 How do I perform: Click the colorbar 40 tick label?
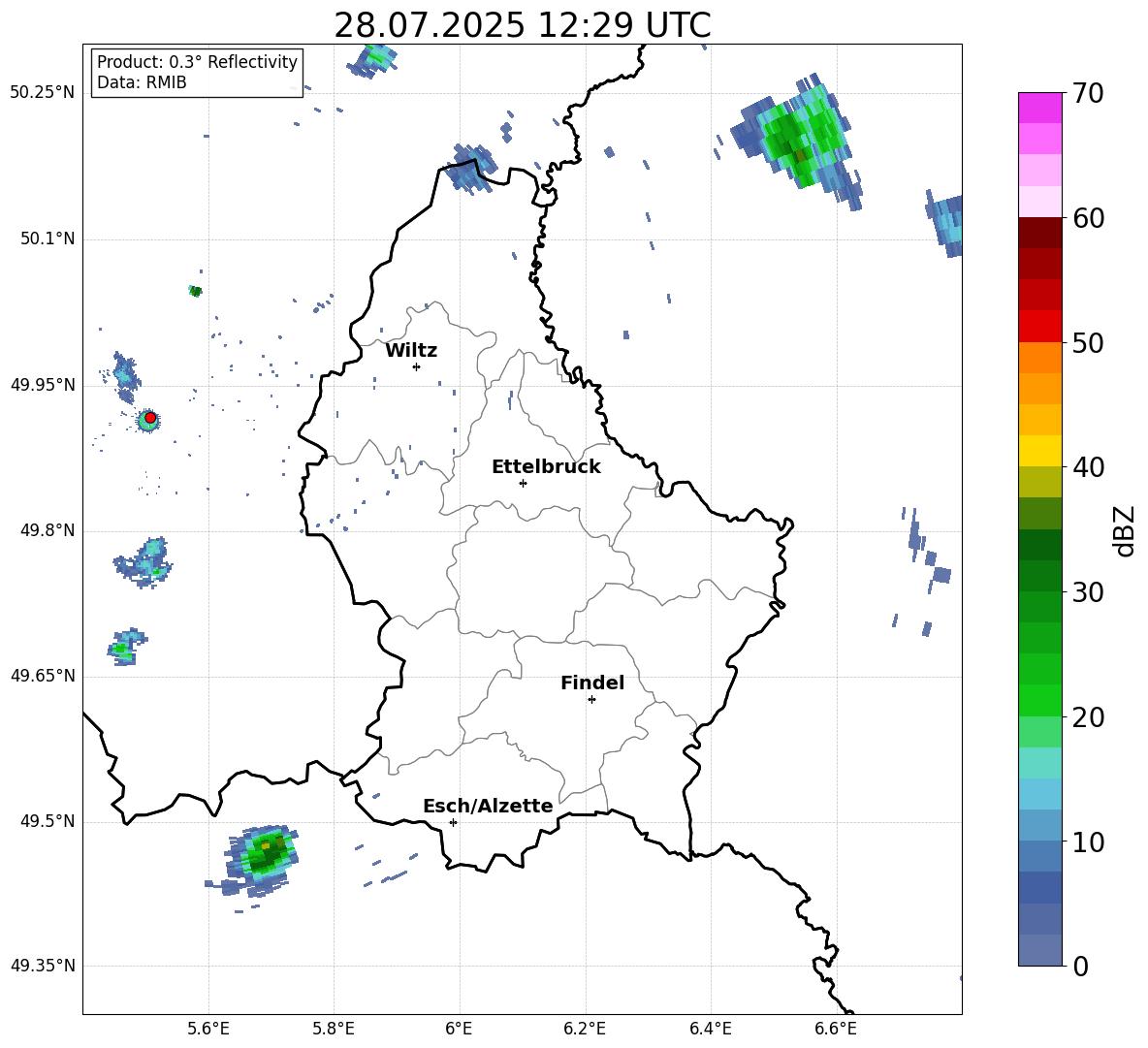pos(1088,467)
